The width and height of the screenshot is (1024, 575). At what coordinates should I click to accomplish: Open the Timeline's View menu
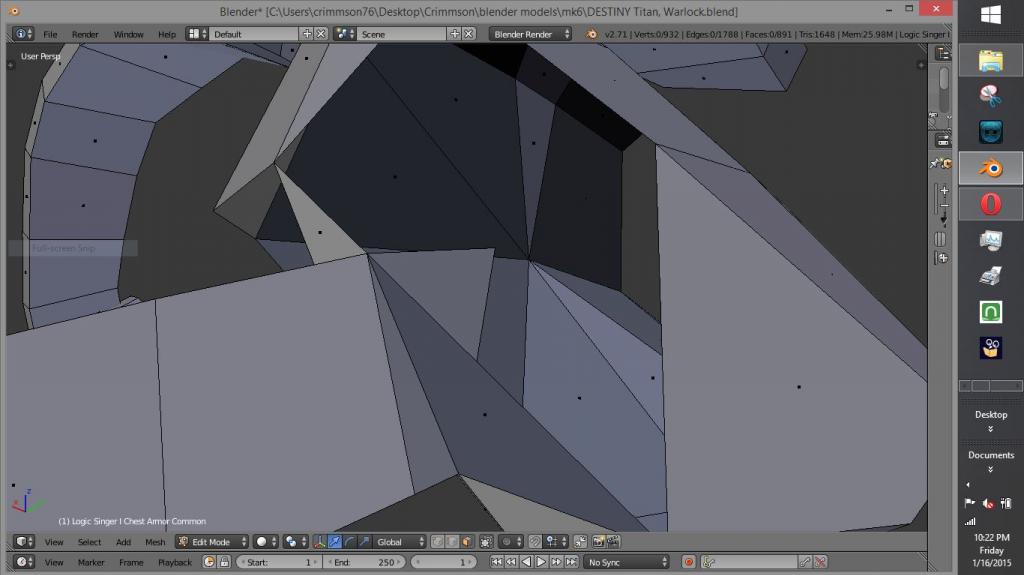[54, 563]
